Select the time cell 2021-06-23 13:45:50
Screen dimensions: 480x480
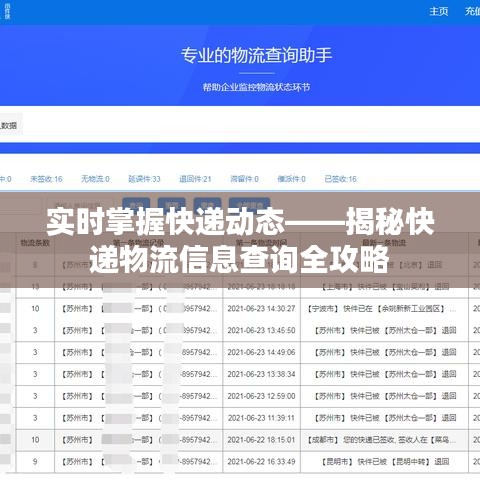(261, 330)
